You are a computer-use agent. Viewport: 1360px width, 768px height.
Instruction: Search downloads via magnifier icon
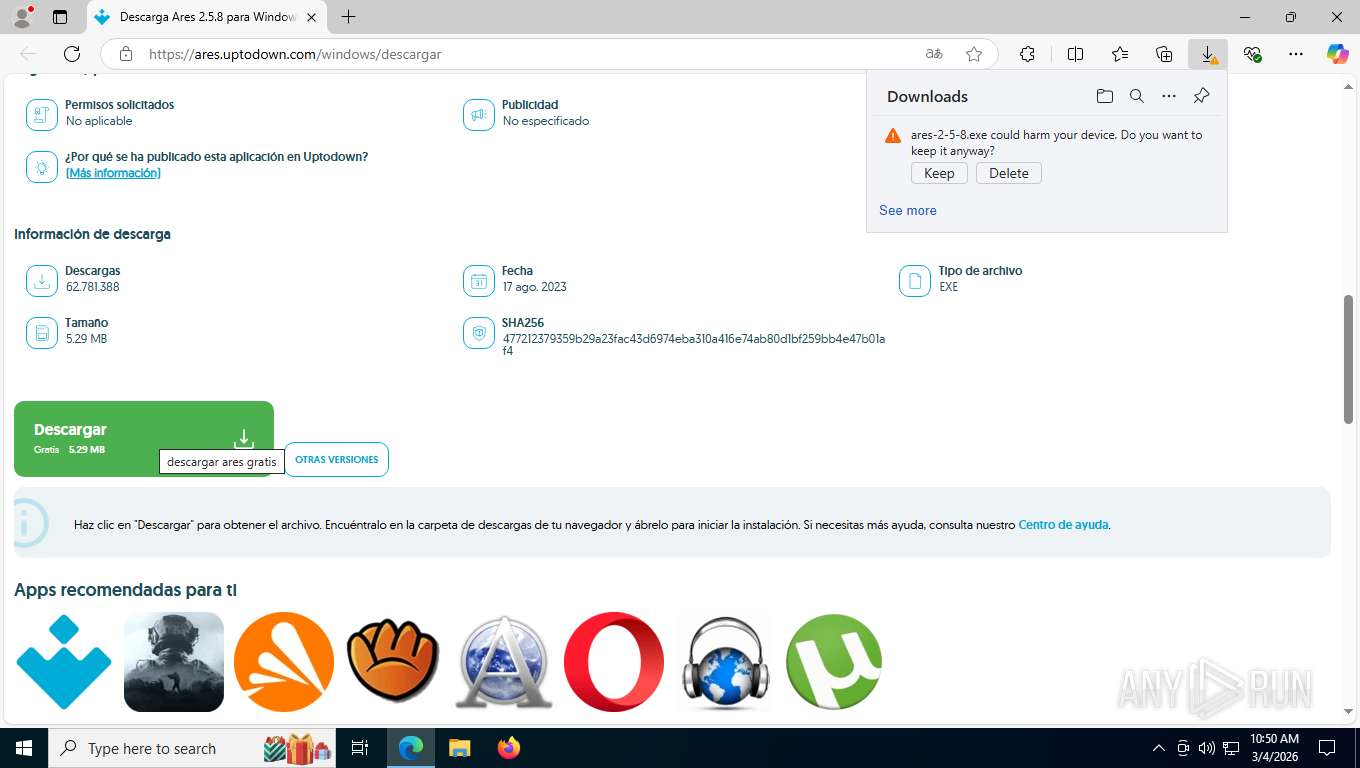tap(1136, 96)
